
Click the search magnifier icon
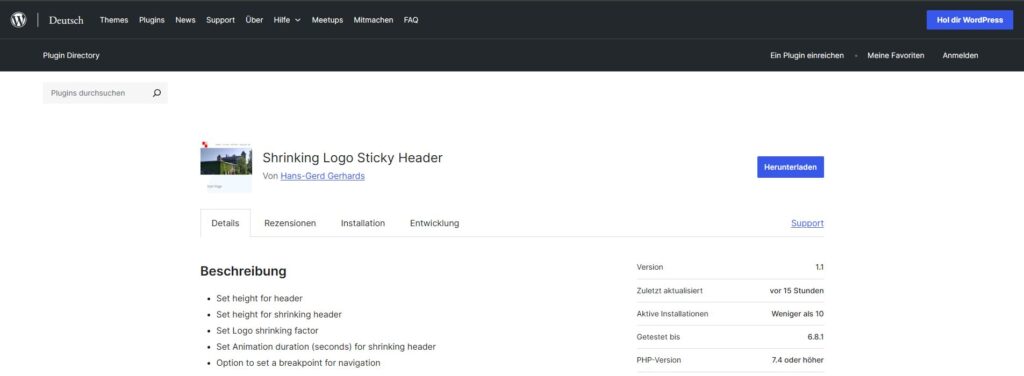click(x=157, y=93)
